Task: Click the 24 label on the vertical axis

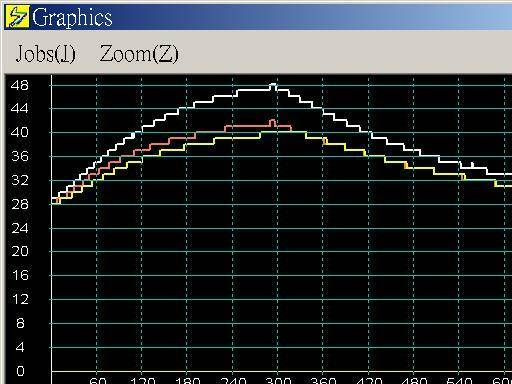Action: pyautogui.click(x=20, y=228)
